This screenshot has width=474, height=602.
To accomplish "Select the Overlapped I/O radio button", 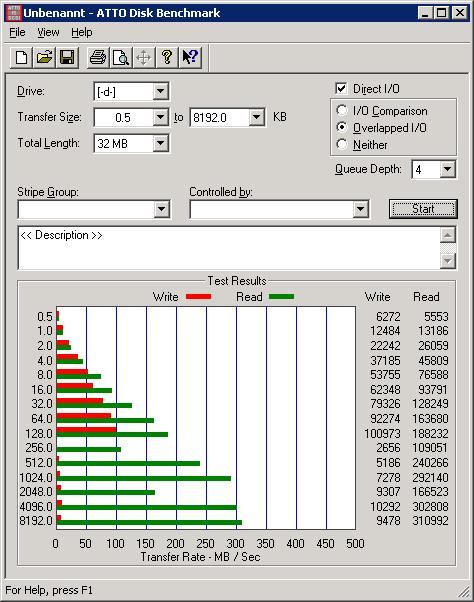I will coord(342,127).
